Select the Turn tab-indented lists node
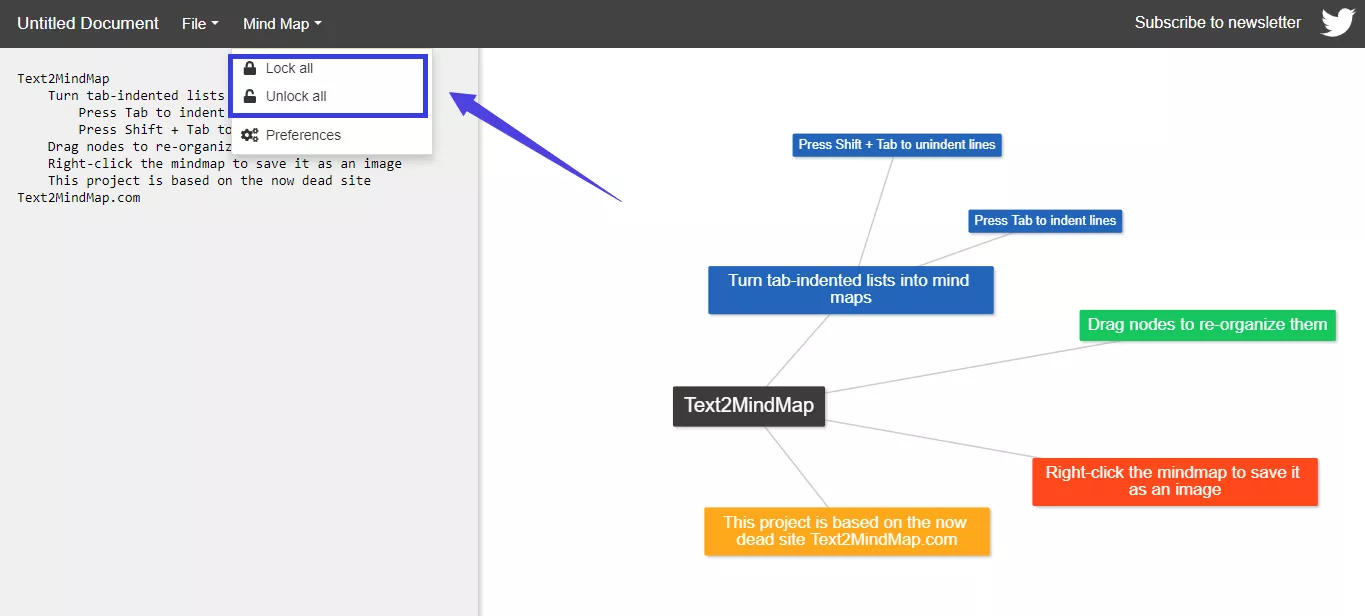Image resolution: width=1365 pixels, height=616 pixels. click(850, 289)
